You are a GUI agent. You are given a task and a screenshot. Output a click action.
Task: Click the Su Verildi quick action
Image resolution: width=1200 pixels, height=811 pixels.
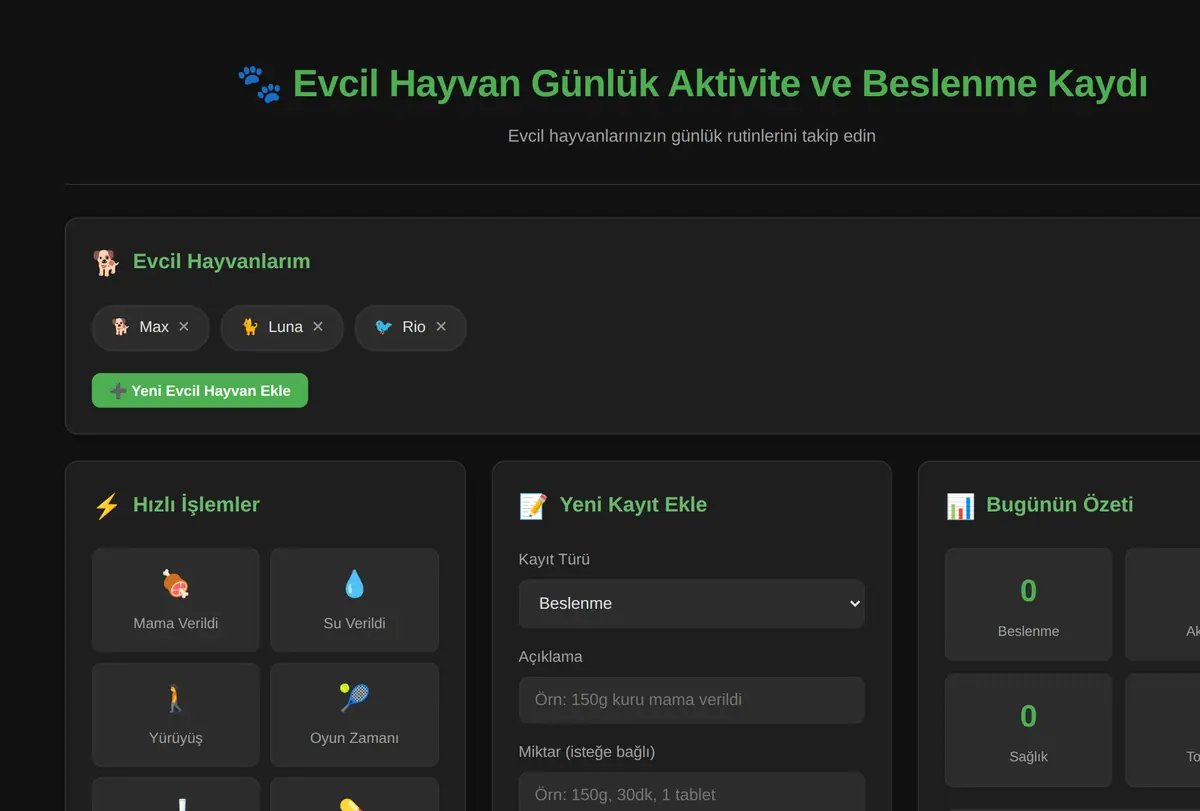point(354,600)
